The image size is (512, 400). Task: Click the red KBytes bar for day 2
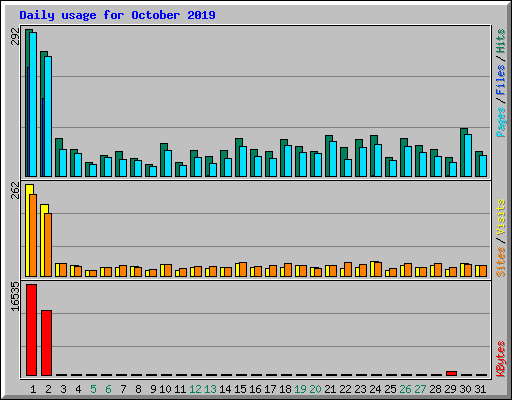(46, 343)
